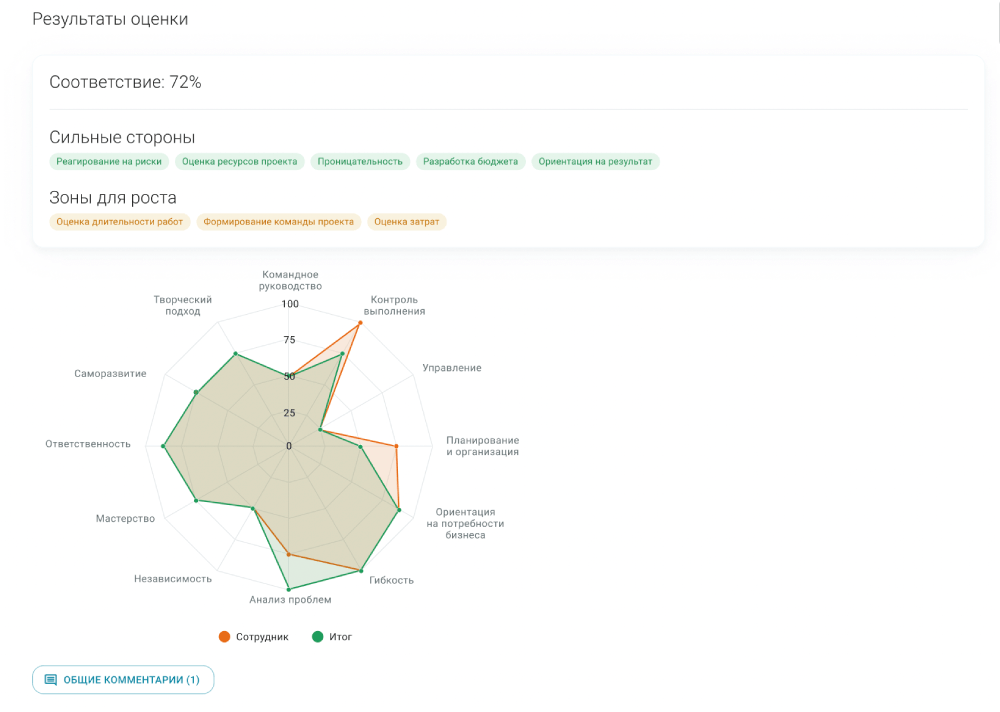Click the Оценка затрат growth tag
The image size is (1000, 712).
pos(406,222)
